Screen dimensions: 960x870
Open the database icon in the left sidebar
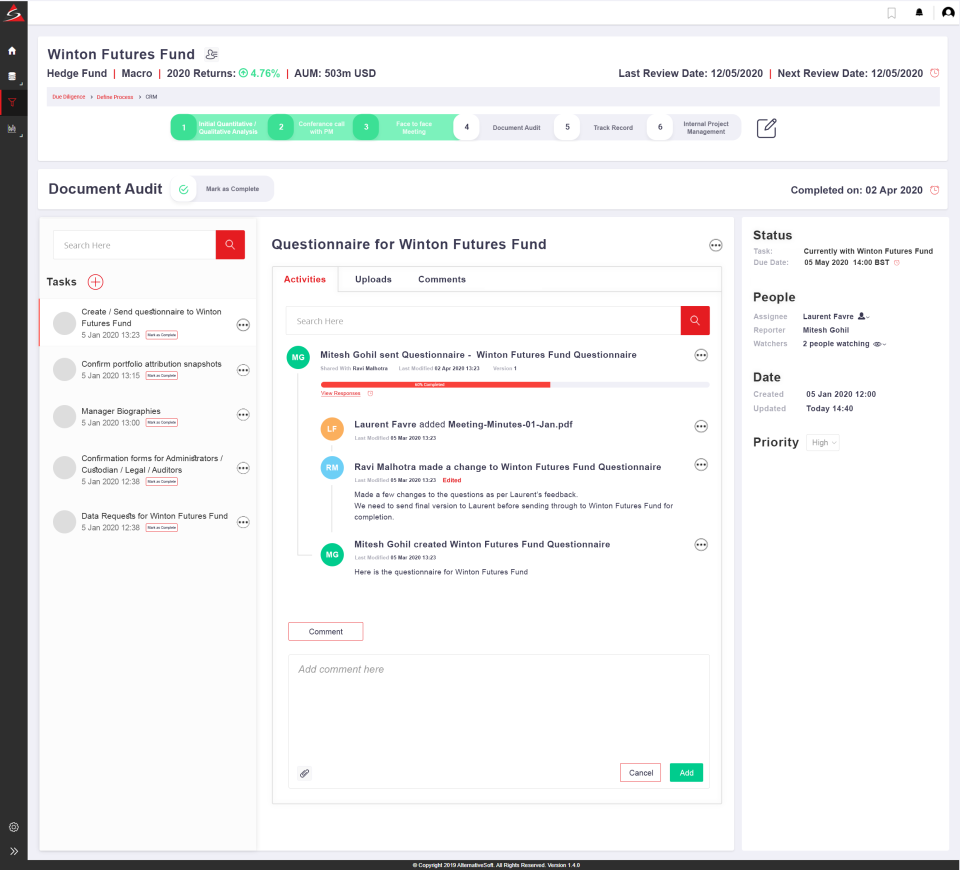pos(12,76)
